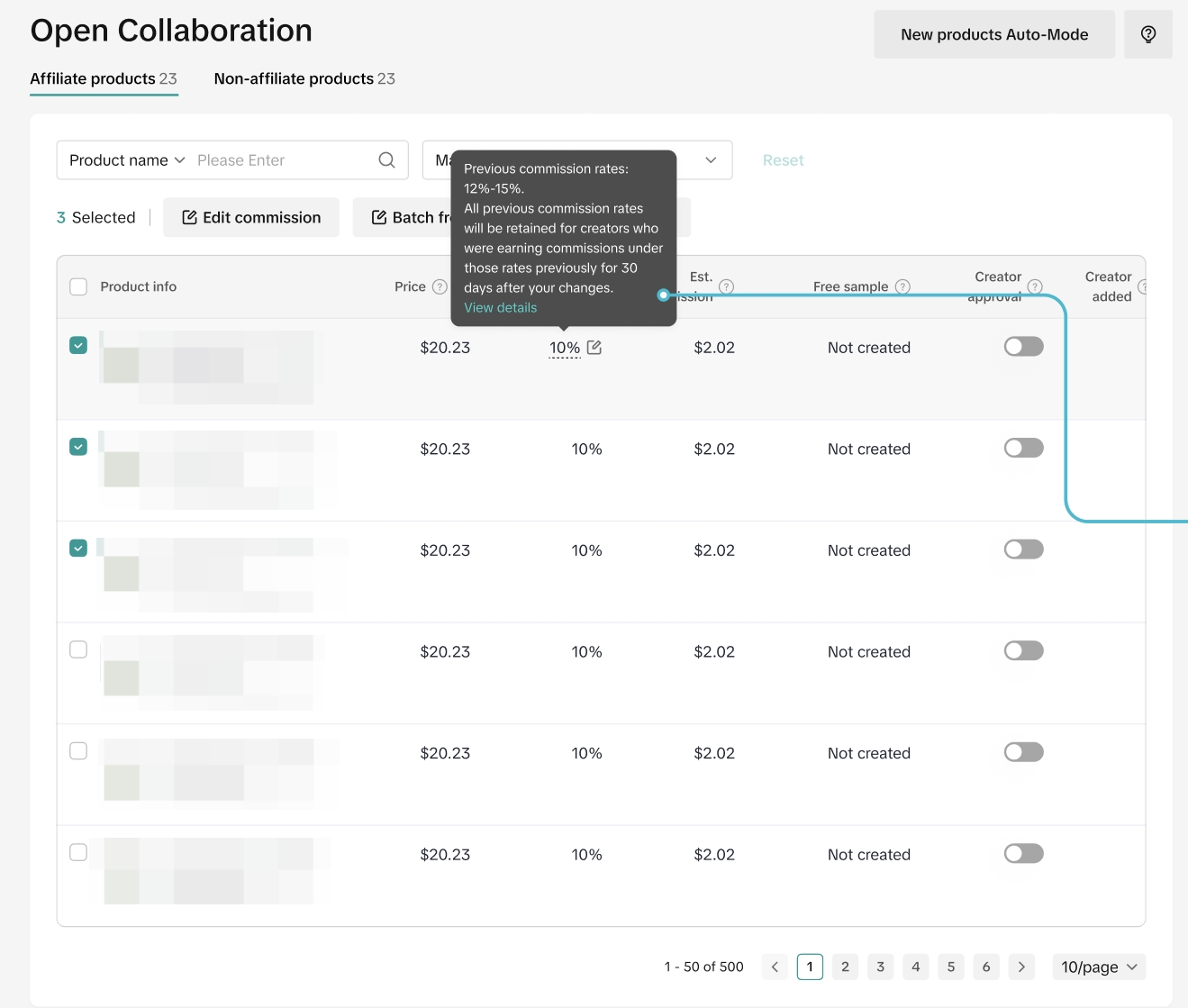
Task: Enable creator approval toggle in first row
Action: (x=1023, y=347)
